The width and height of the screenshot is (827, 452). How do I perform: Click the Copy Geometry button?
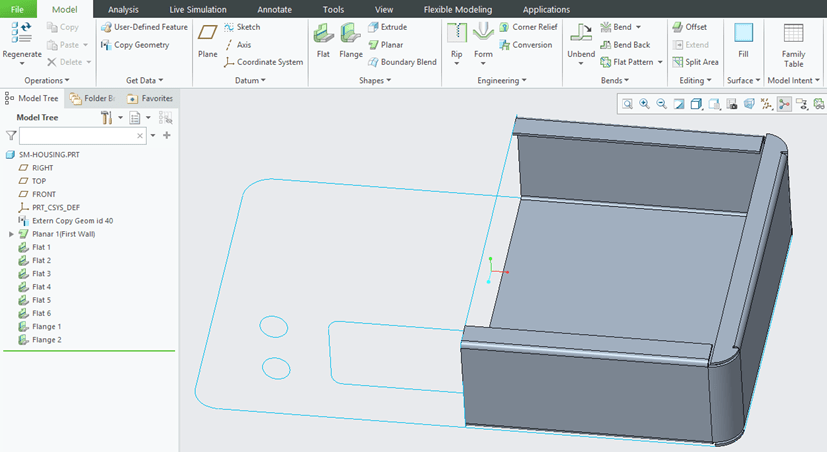click(135, 45)
